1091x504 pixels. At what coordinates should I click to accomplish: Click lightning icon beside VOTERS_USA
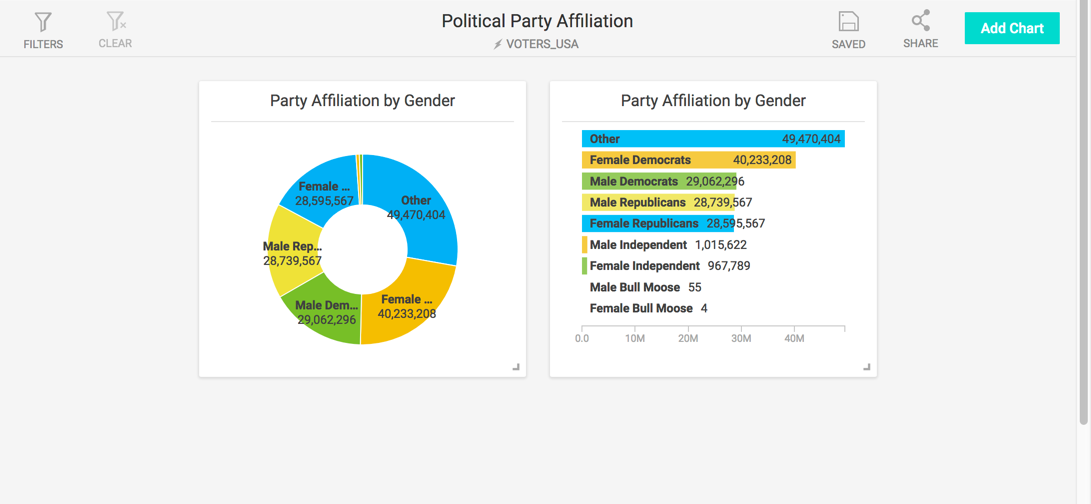(x=497, y=44)
